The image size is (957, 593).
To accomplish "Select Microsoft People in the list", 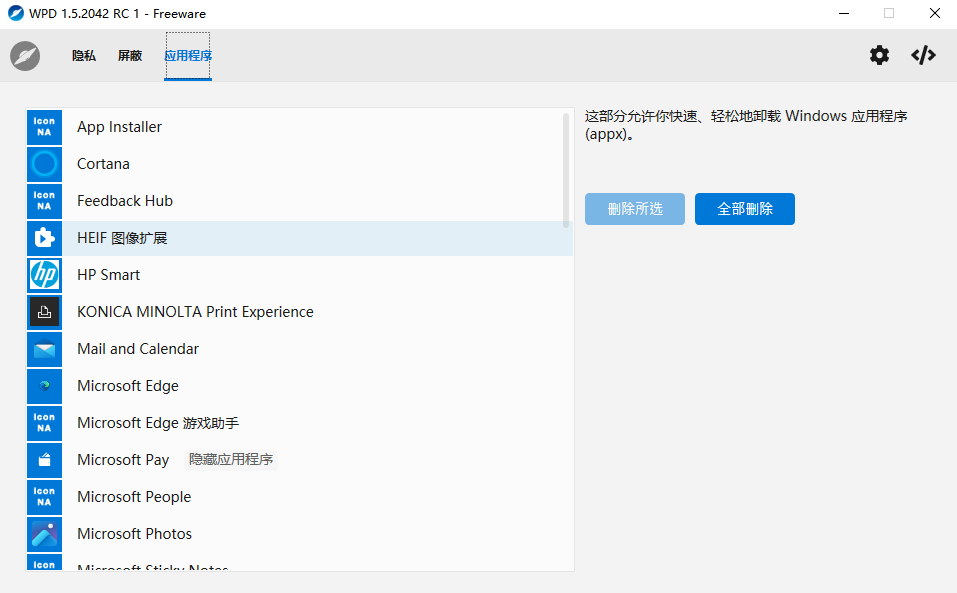I will click(x=299, y=497).
